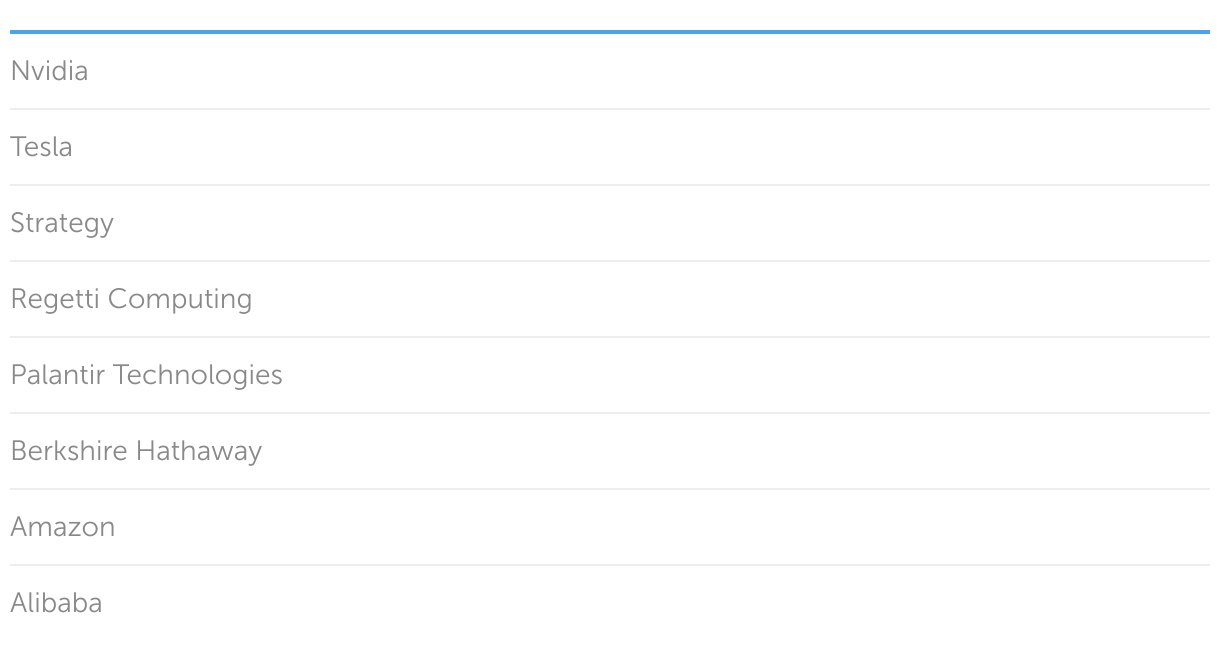
Task: Click the Alibaba entry
Action: click(56, 603)
